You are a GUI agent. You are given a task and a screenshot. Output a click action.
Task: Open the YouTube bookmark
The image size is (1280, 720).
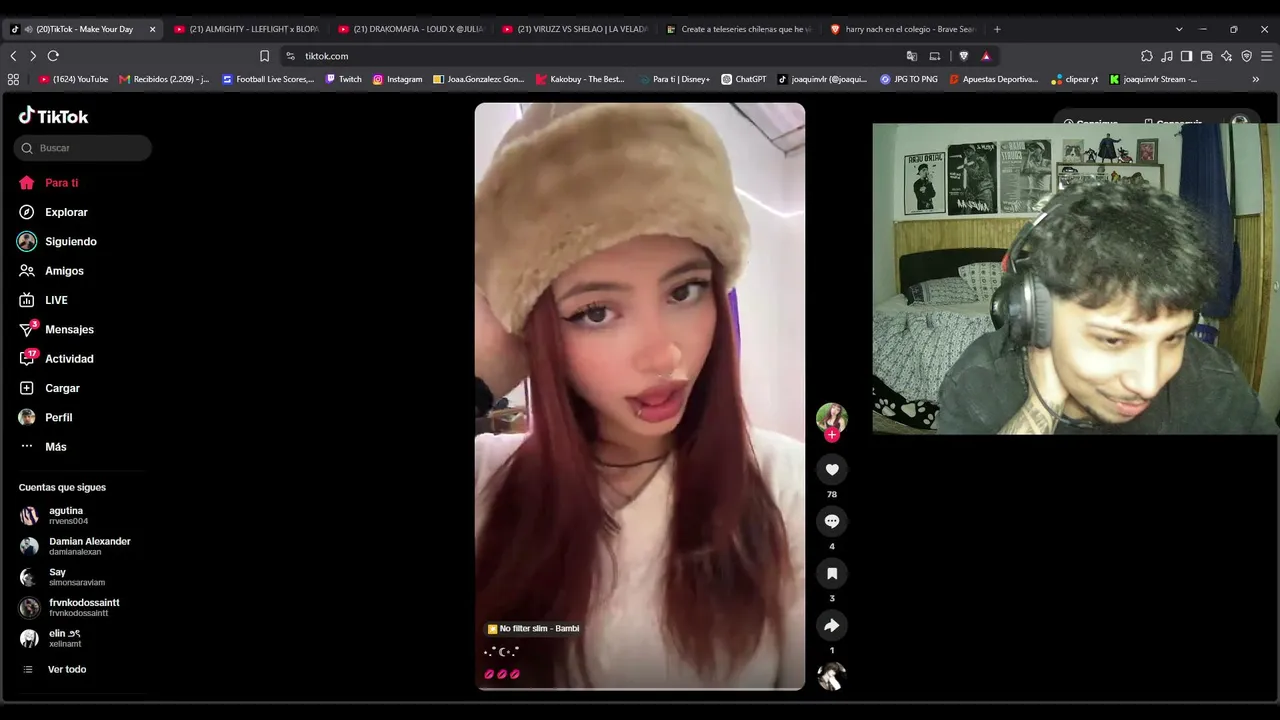pos(73,79)
